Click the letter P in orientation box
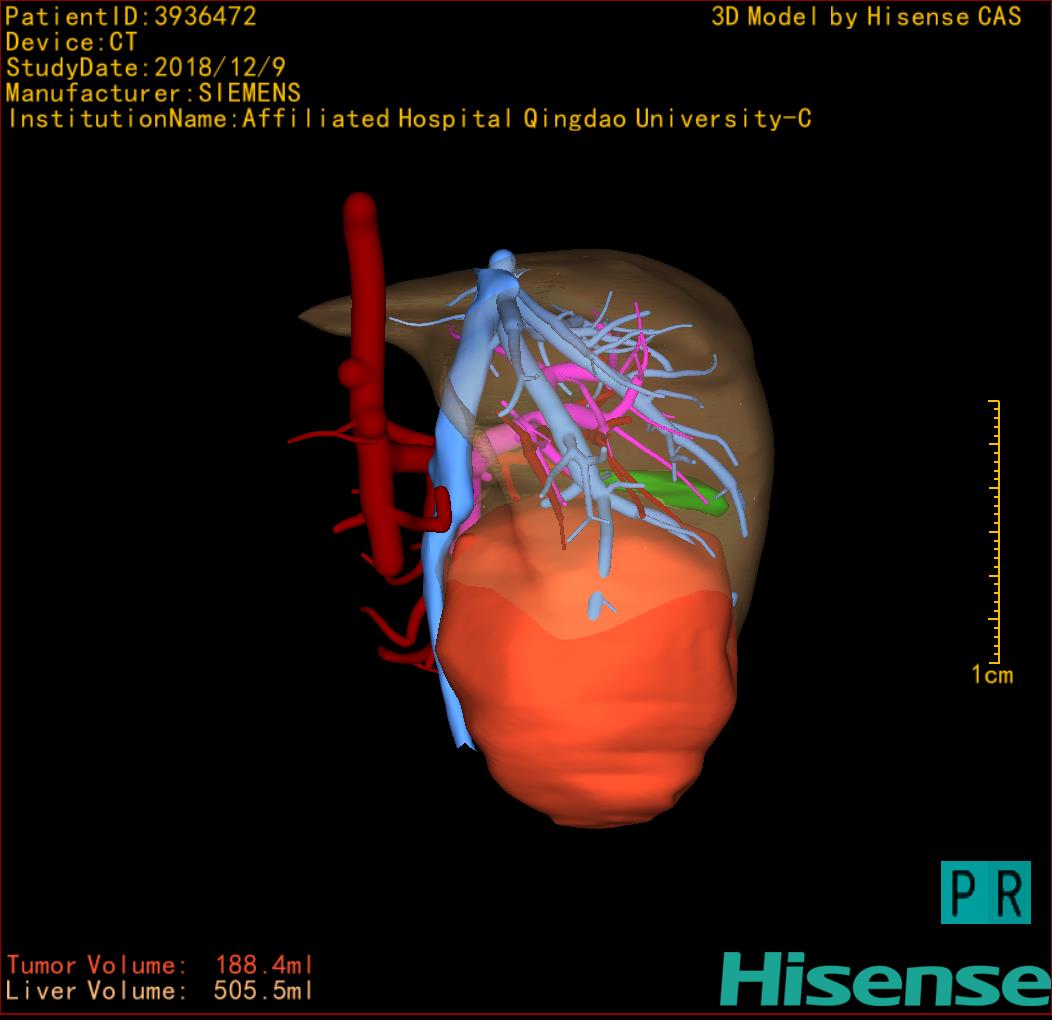 tap(964, 893)
